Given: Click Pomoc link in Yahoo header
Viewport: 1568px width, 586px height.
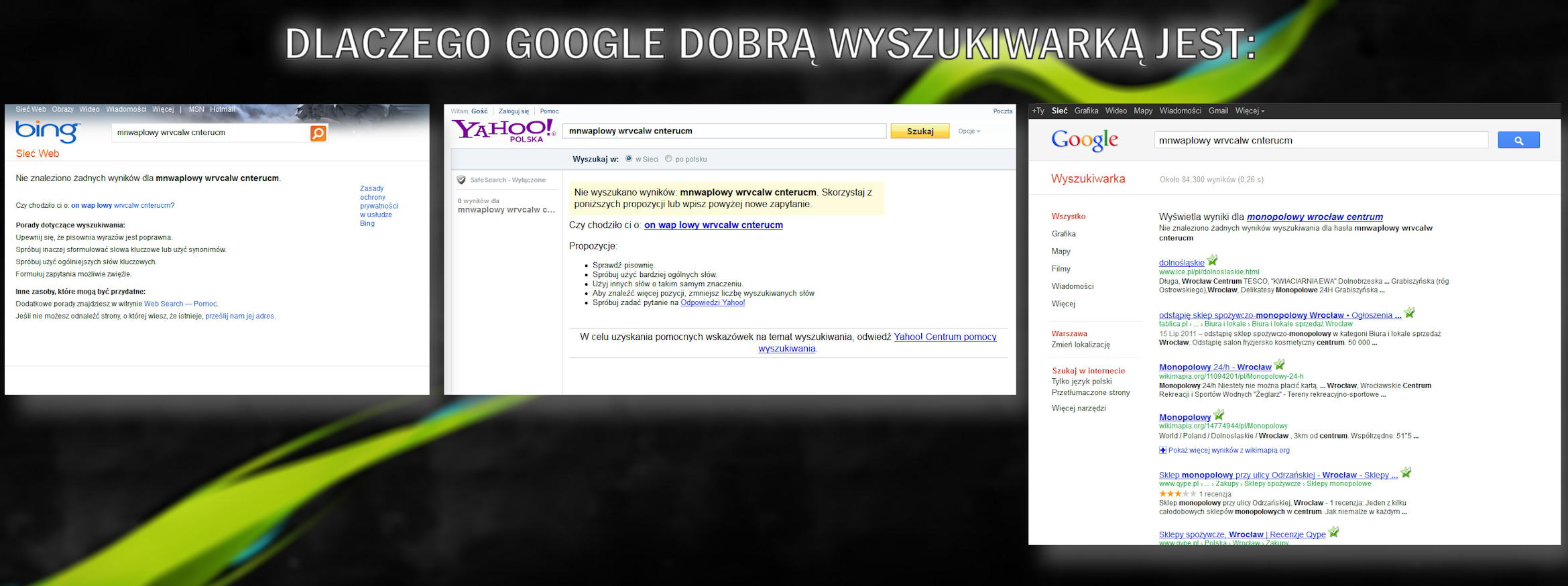Looking at the screenshot, I should click(x=549, y=111).
